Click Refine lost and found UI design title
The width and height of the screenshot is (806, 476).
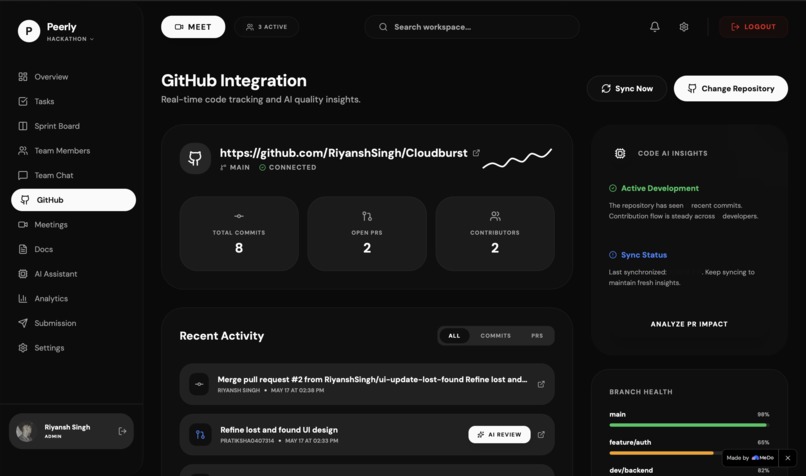click(x=279, y=430)
